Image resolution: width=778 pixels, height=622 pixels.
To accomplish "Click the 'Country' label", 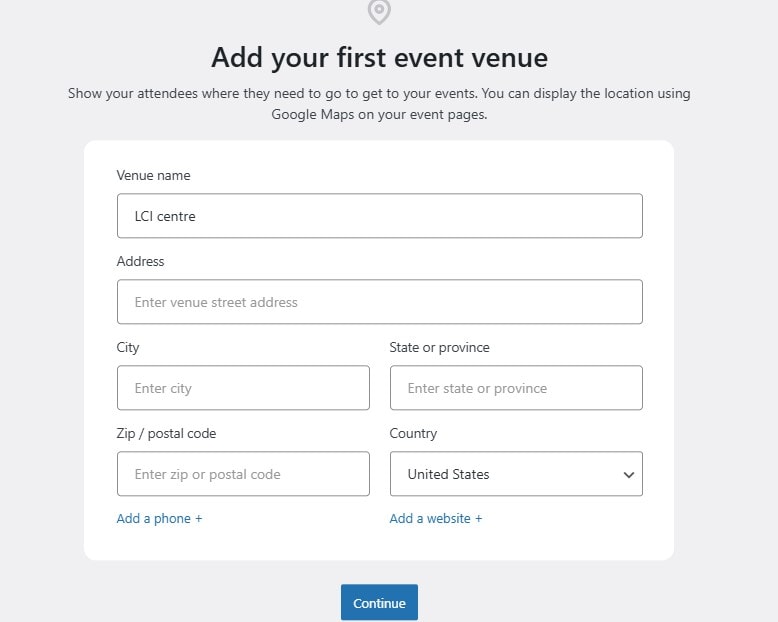I will tap(413, 434).
